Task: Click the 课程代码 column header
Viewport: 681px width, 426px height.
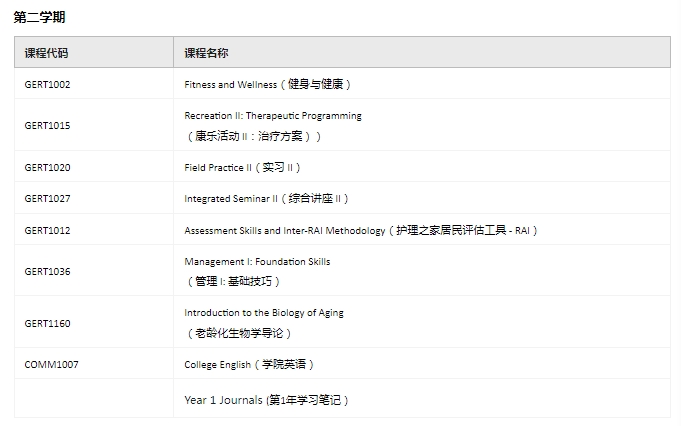Action: click(x=47, y=52)
